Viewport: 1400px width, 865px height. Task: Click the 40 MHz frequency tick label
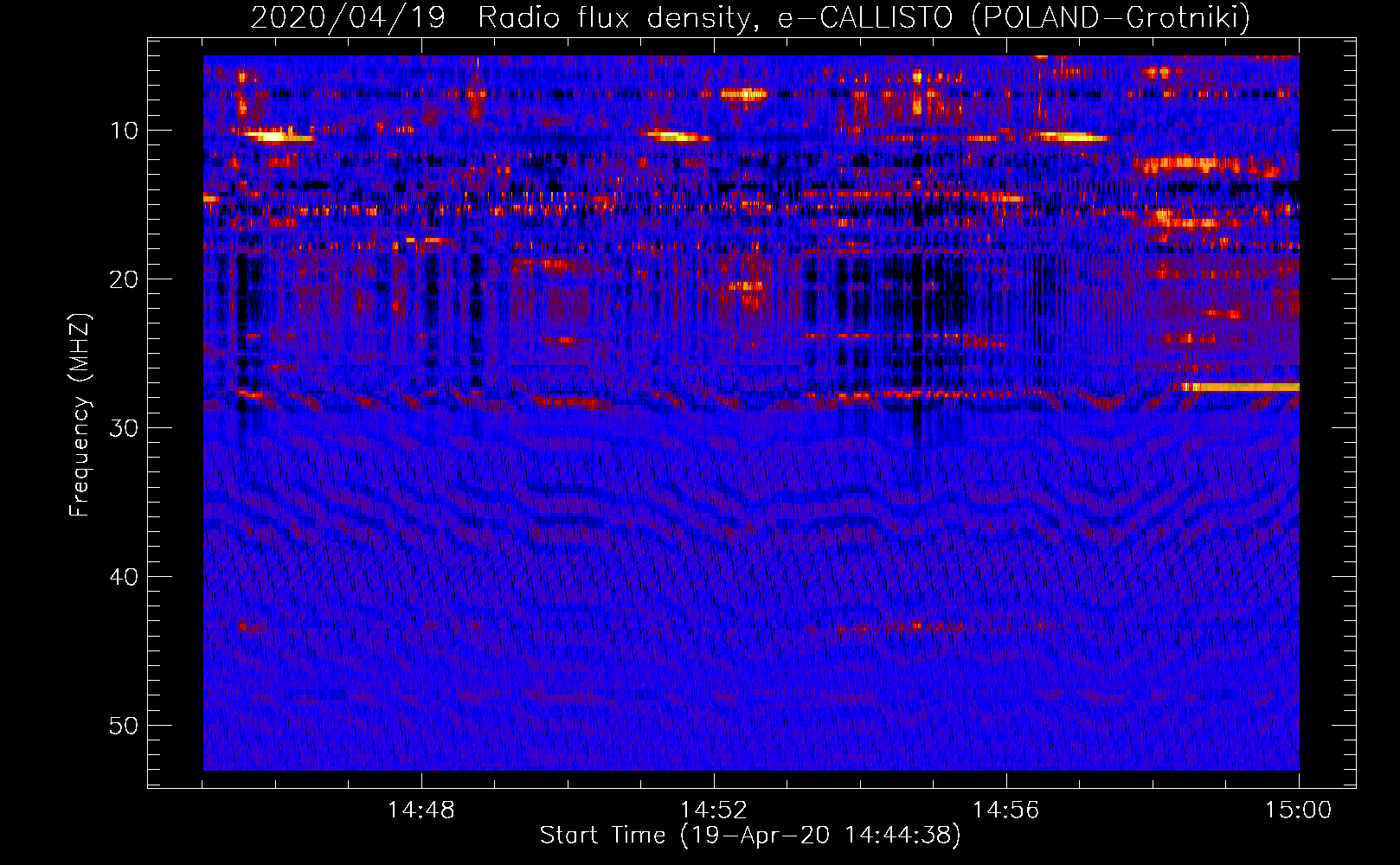[125, 577]
